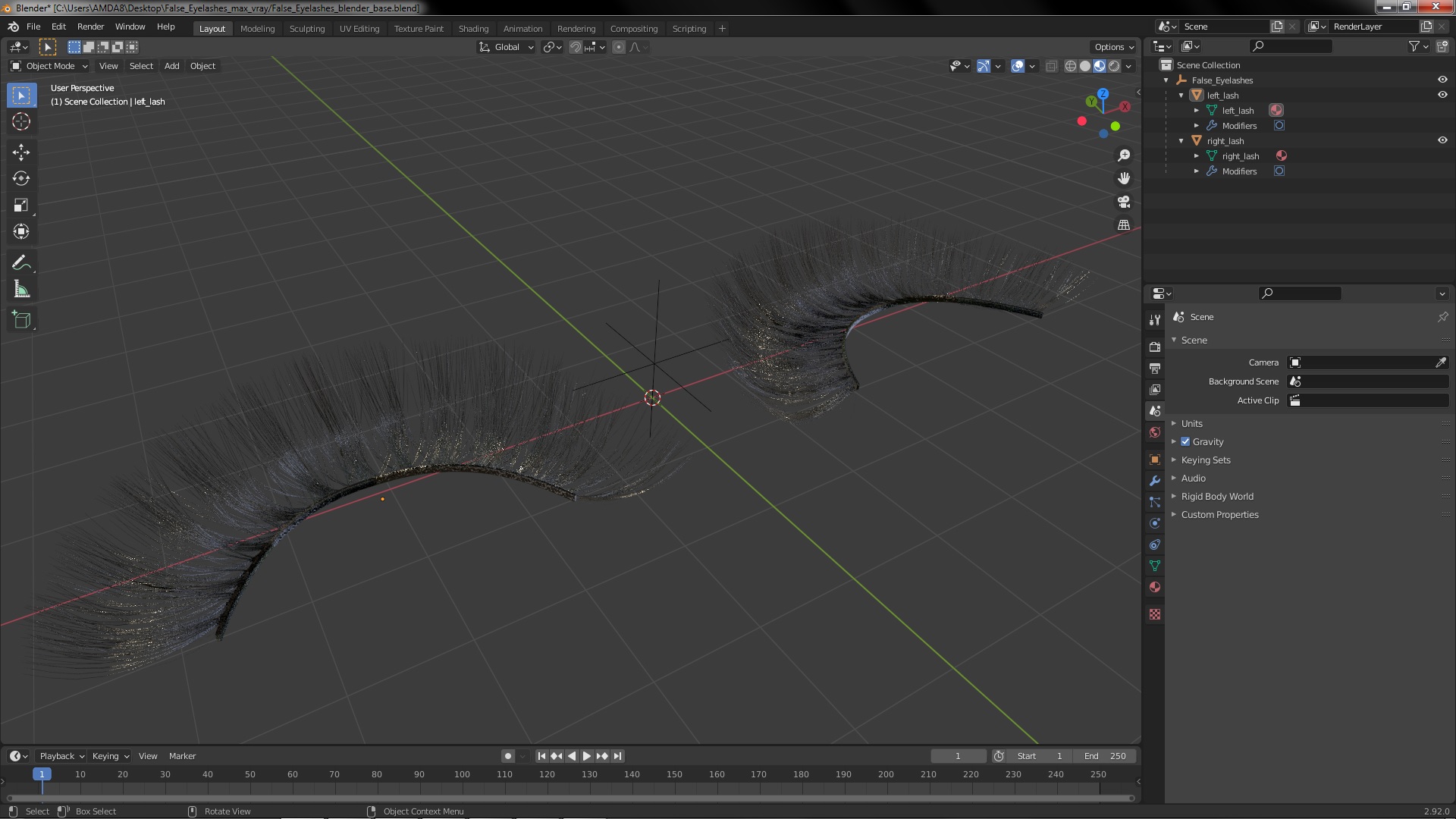Viewport: 1456px width, 819px height.
Task: Play the animation forward
Action: (x=586, y=756)
